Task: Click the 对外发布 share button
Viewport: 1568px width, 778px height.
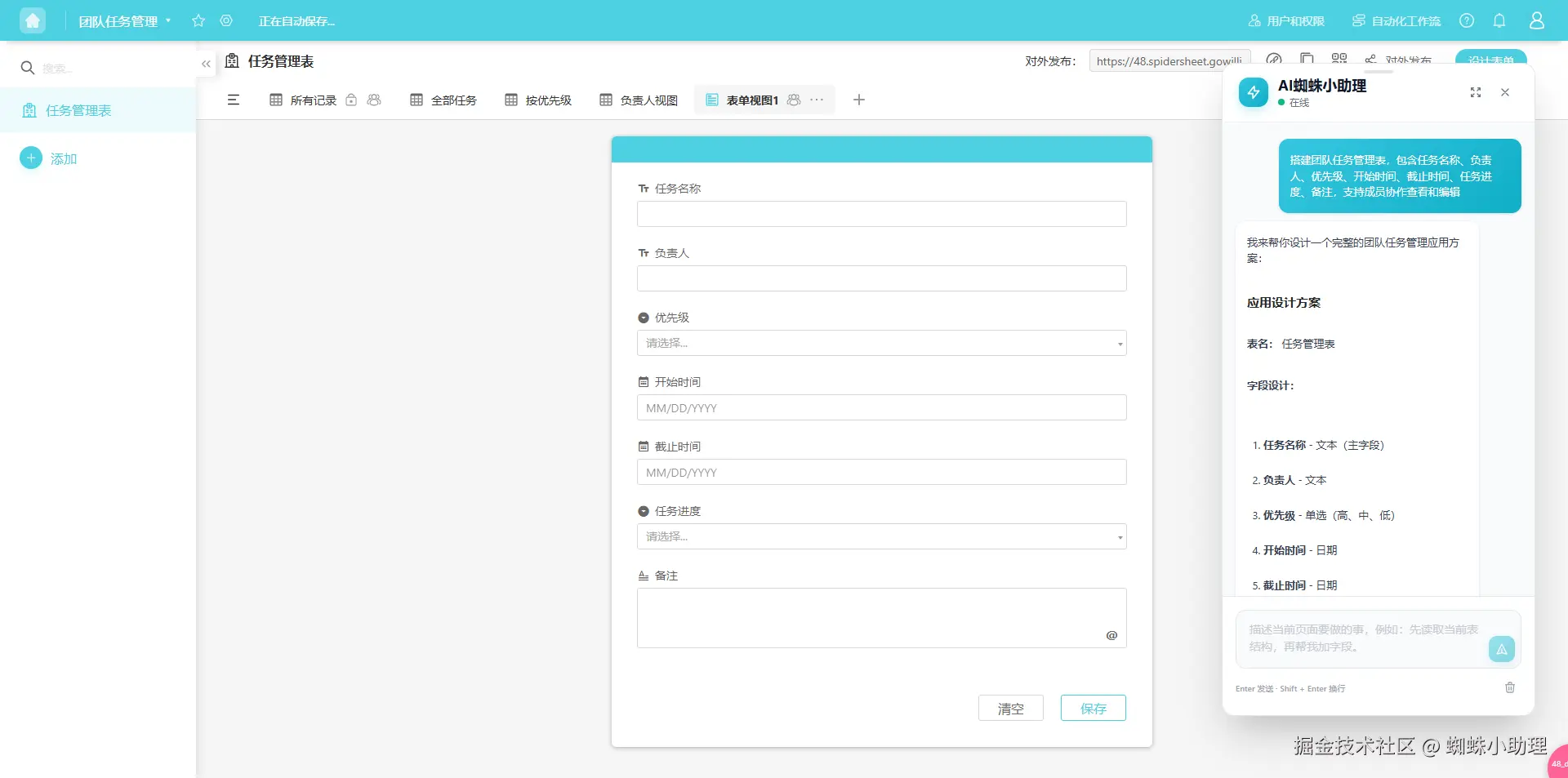Action: pos(1398,60)
